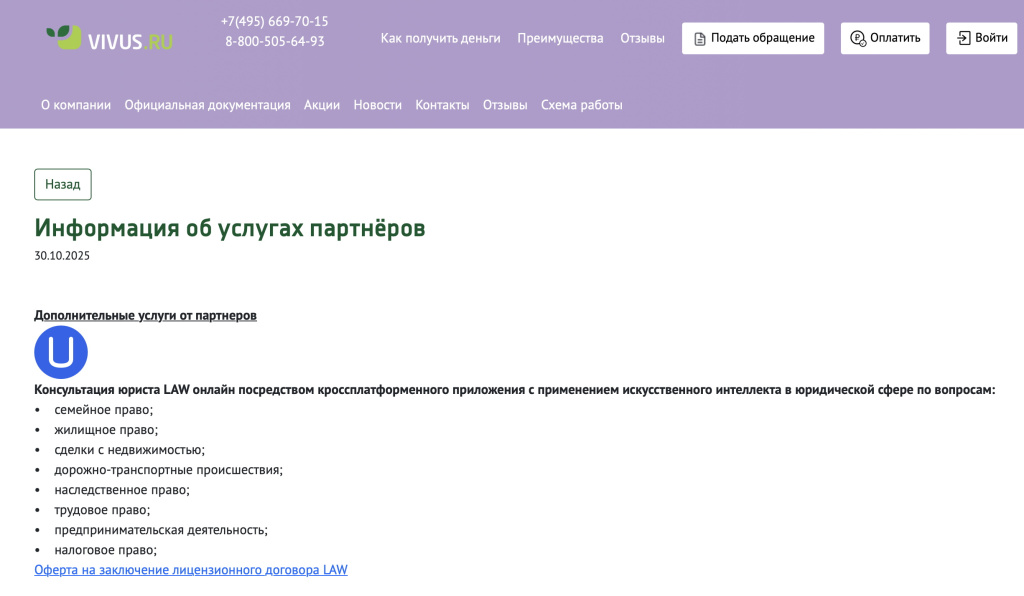Open the Как получить деньги menu item

[440, 38]
